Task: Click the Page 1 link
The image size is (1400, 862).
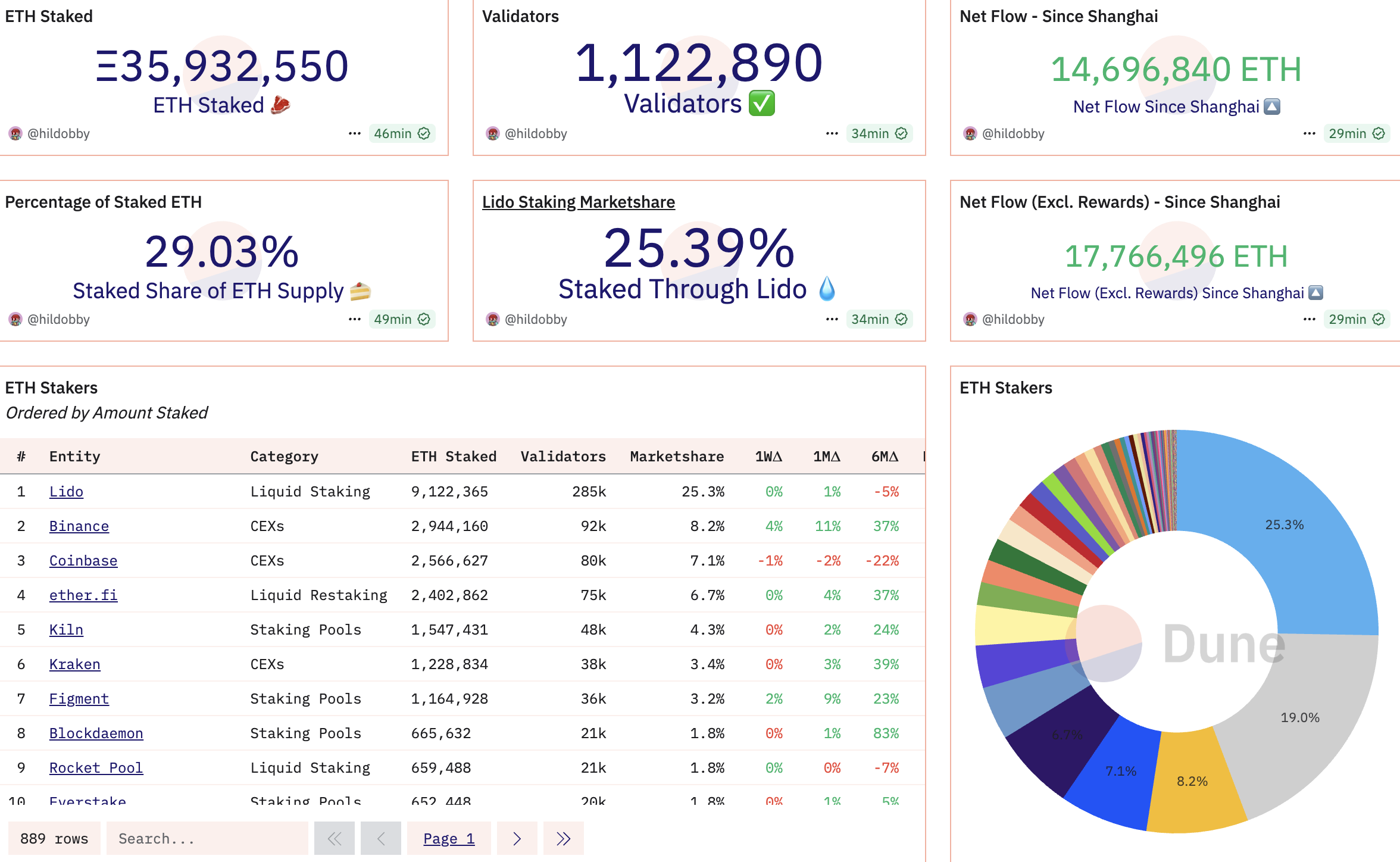Action: click(x=449, y=838)
